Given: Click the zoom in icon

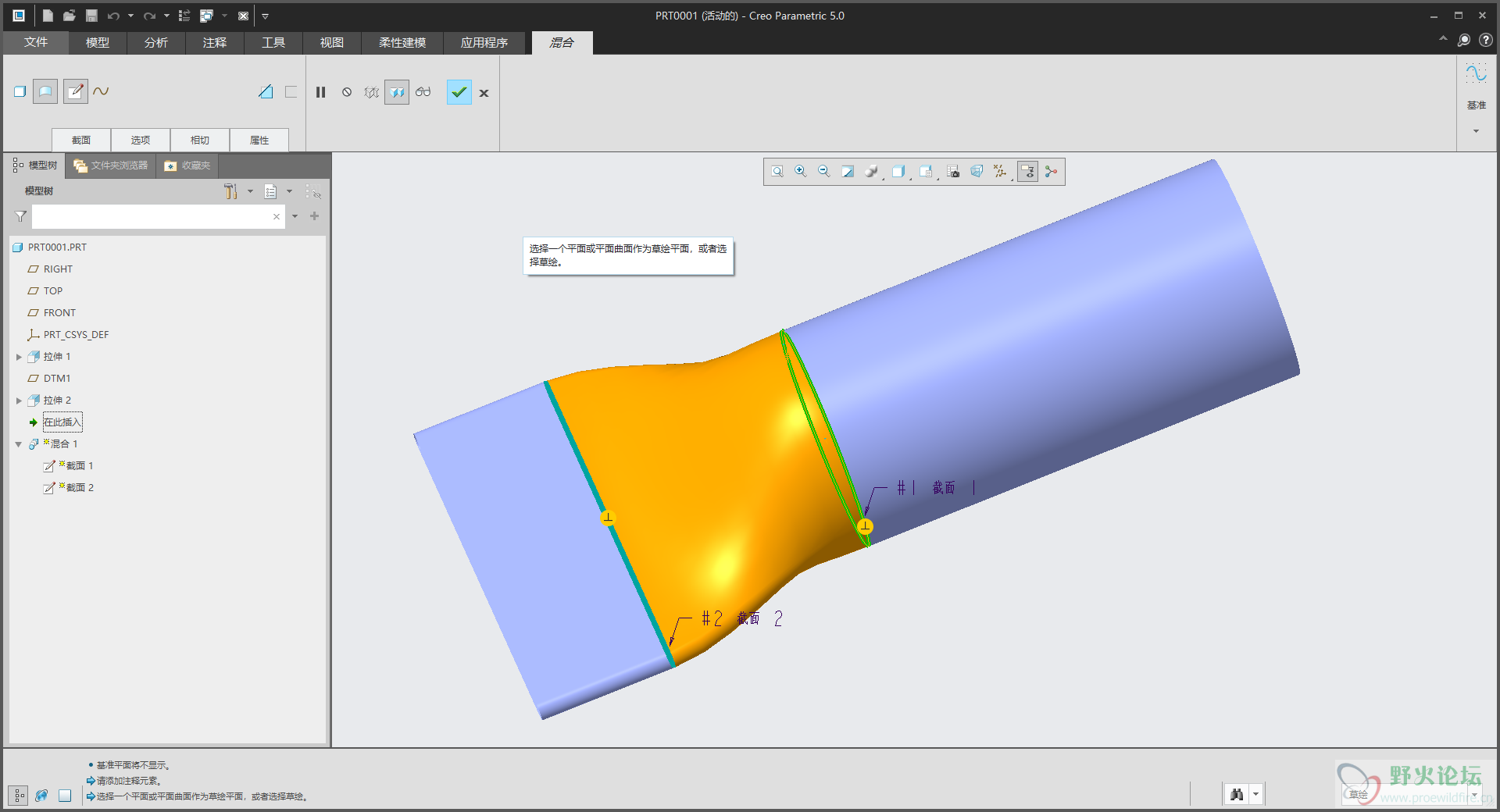Looking at the screenshot, I should [x=801, y=172].
